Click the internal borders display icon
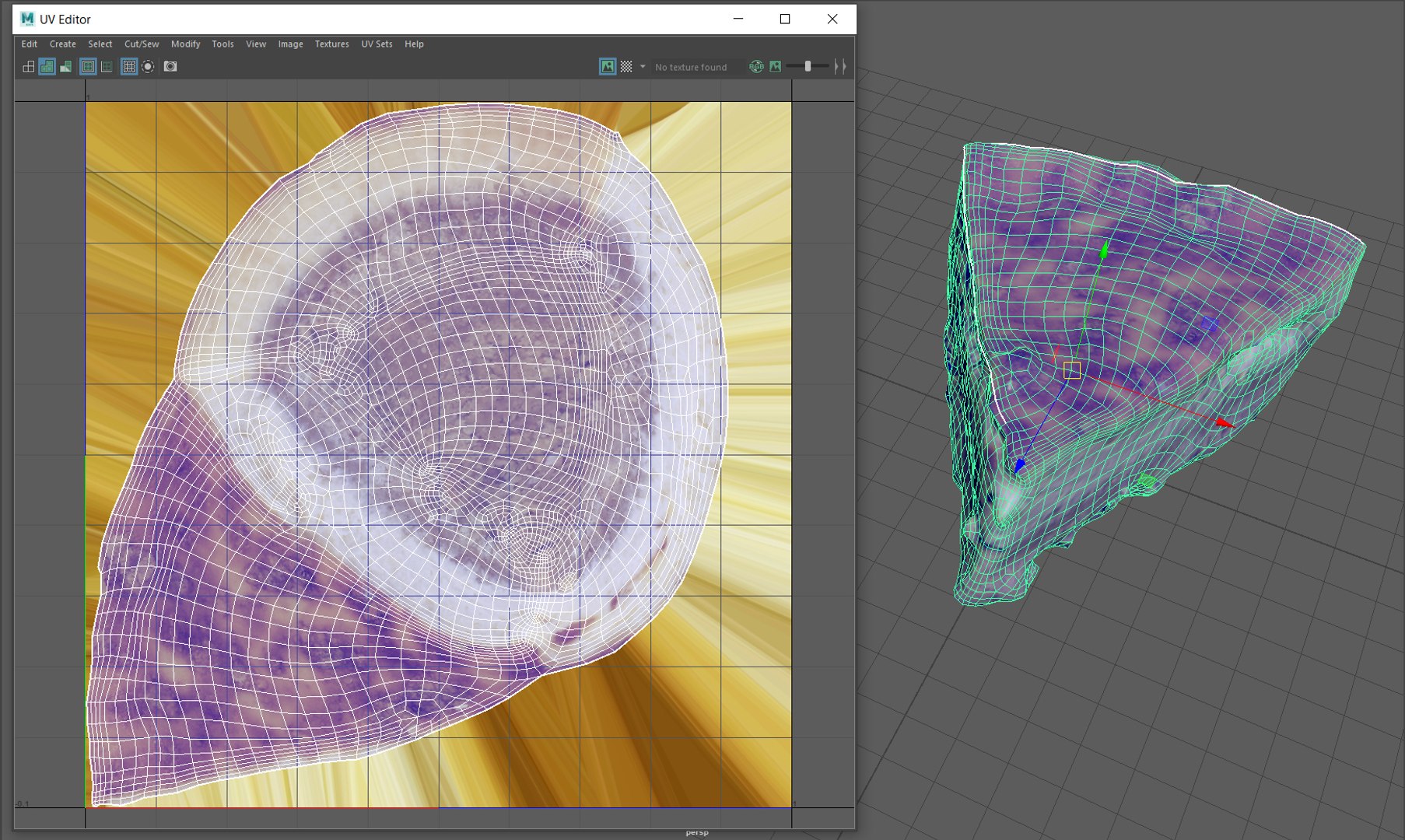This screenshot has height=840, width=1405. [107, 67]
